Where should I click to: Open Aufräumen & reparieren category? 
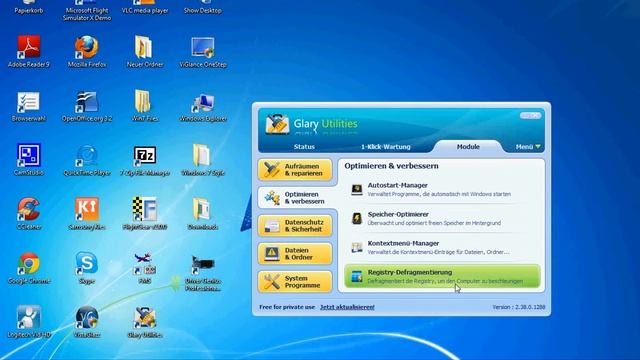[x=295, y=170]
